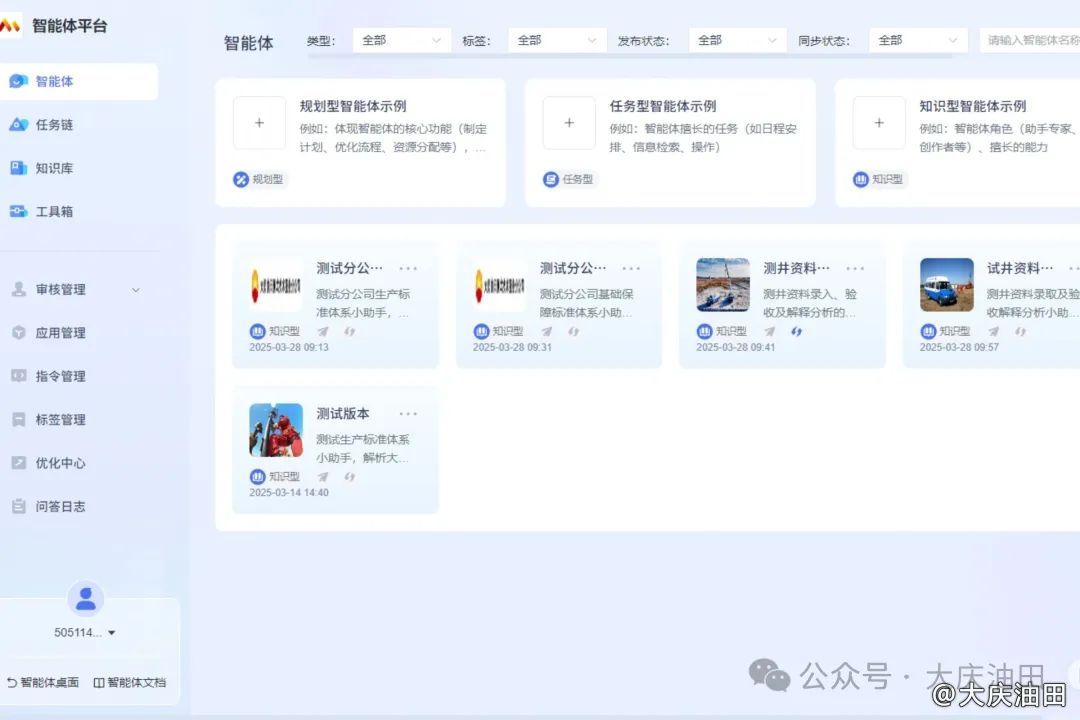Click the plus icon for 规划型智能体示例
The image size is (1080, 720).
click(259, 123)
